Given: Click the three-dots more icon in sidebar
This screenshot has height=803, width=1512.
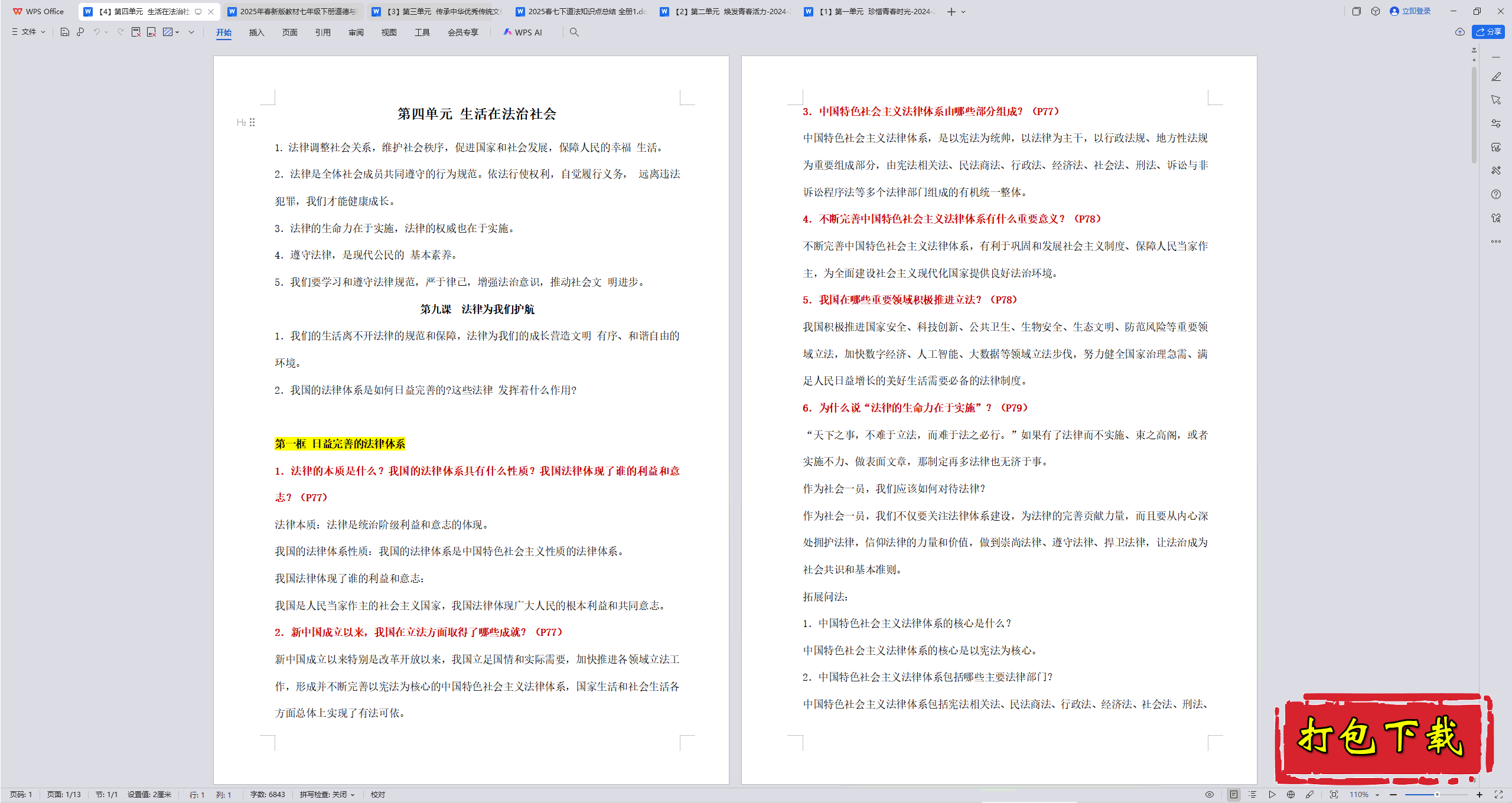Looking at the screenshot, I should coord(1496,241).
